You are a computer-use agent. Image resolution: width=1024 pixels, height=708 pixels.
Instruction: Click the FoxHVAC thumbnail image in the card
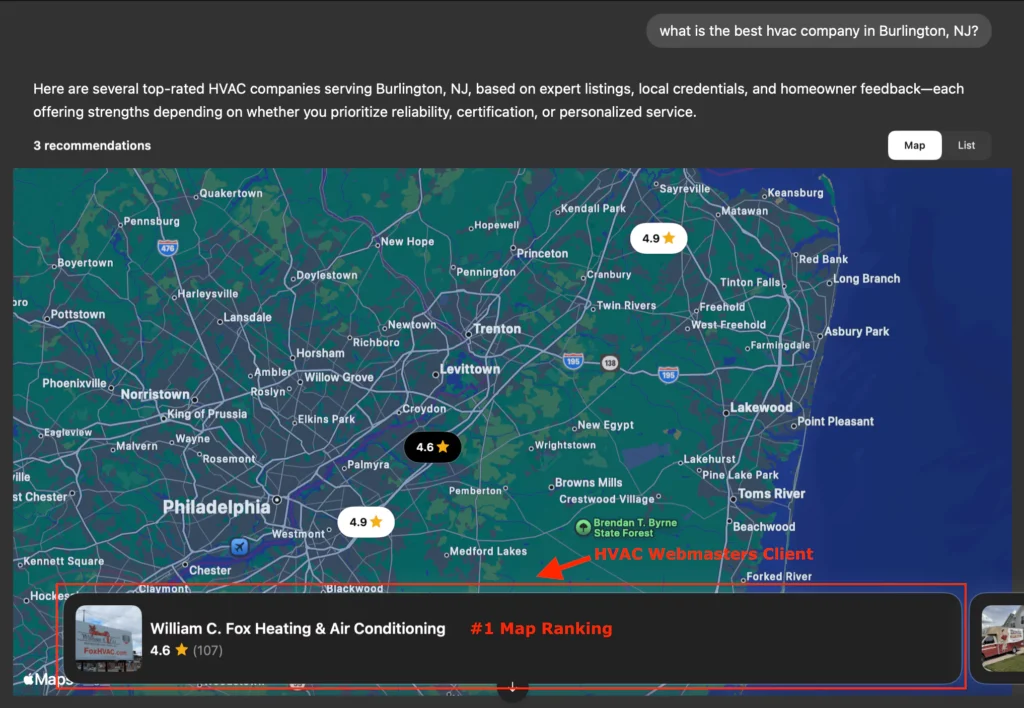click(108, 638)
